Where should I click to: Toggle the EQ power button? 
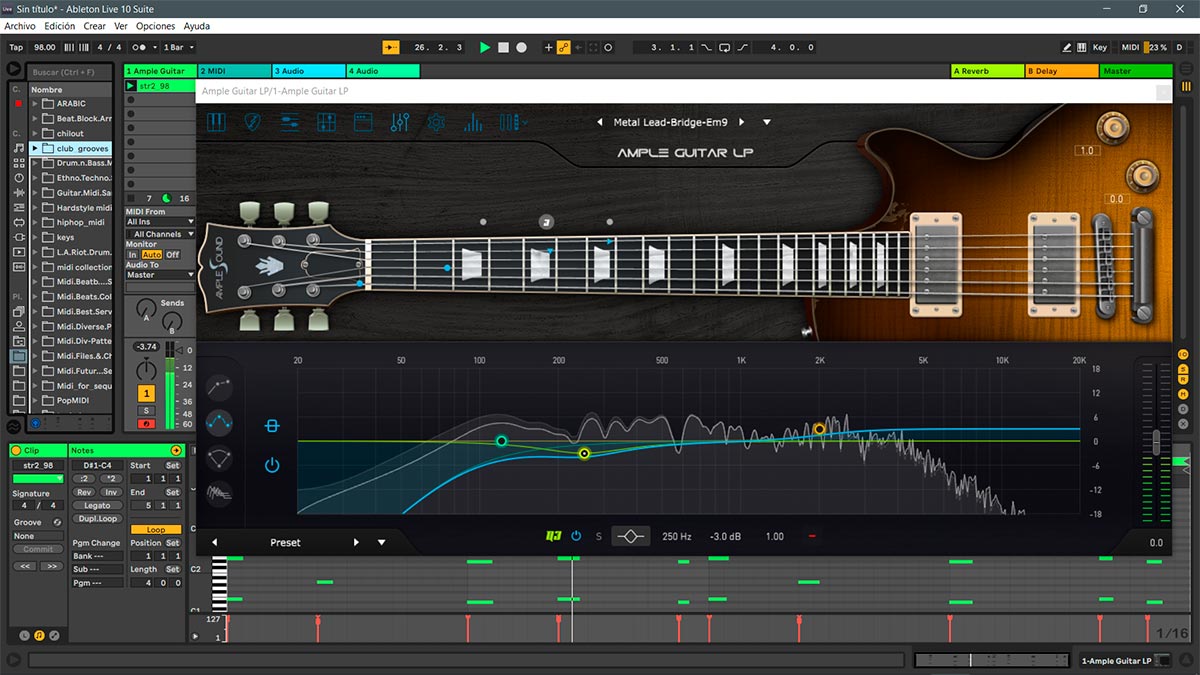272,465
